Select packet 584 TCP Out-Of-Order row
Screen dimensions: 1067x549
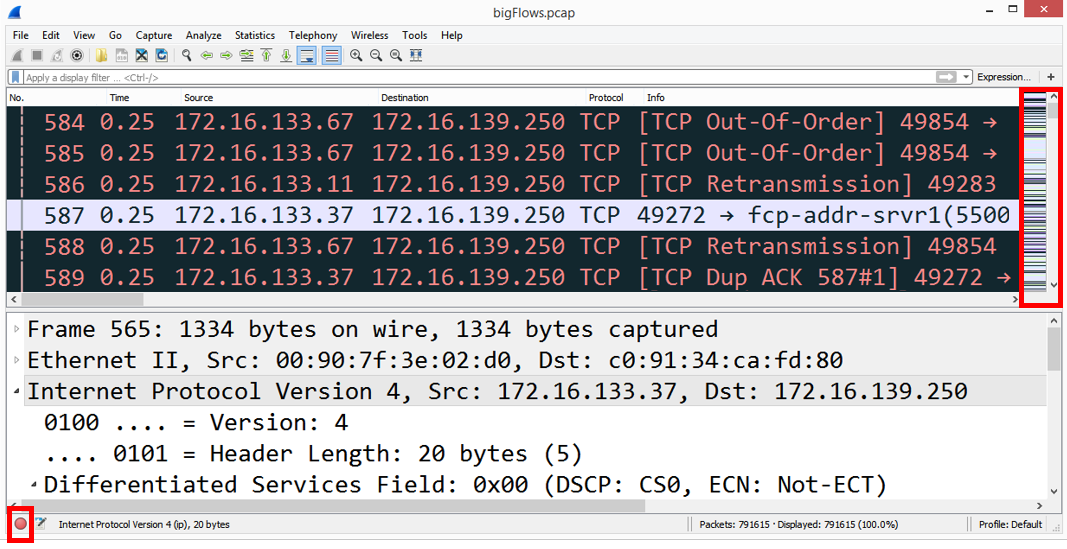(513, 122)
